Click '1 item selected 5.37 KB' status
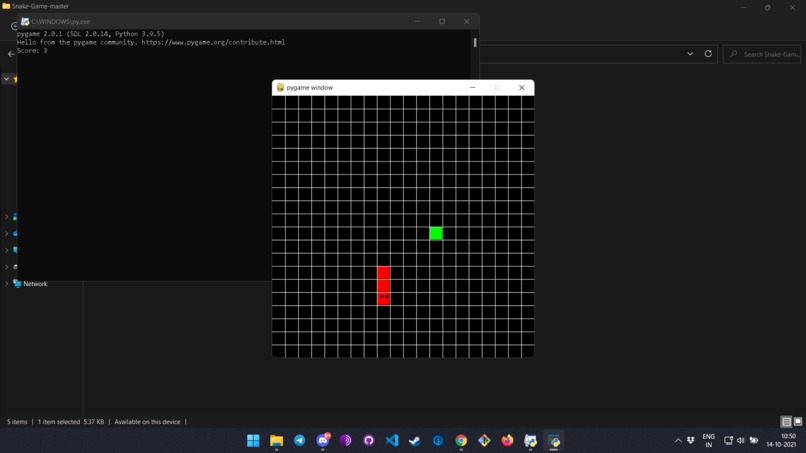 click(x=71, y=422)
